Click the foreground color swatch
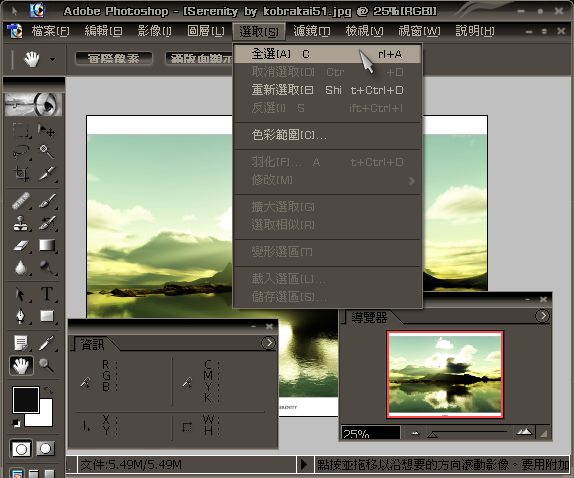 point(26,400)
